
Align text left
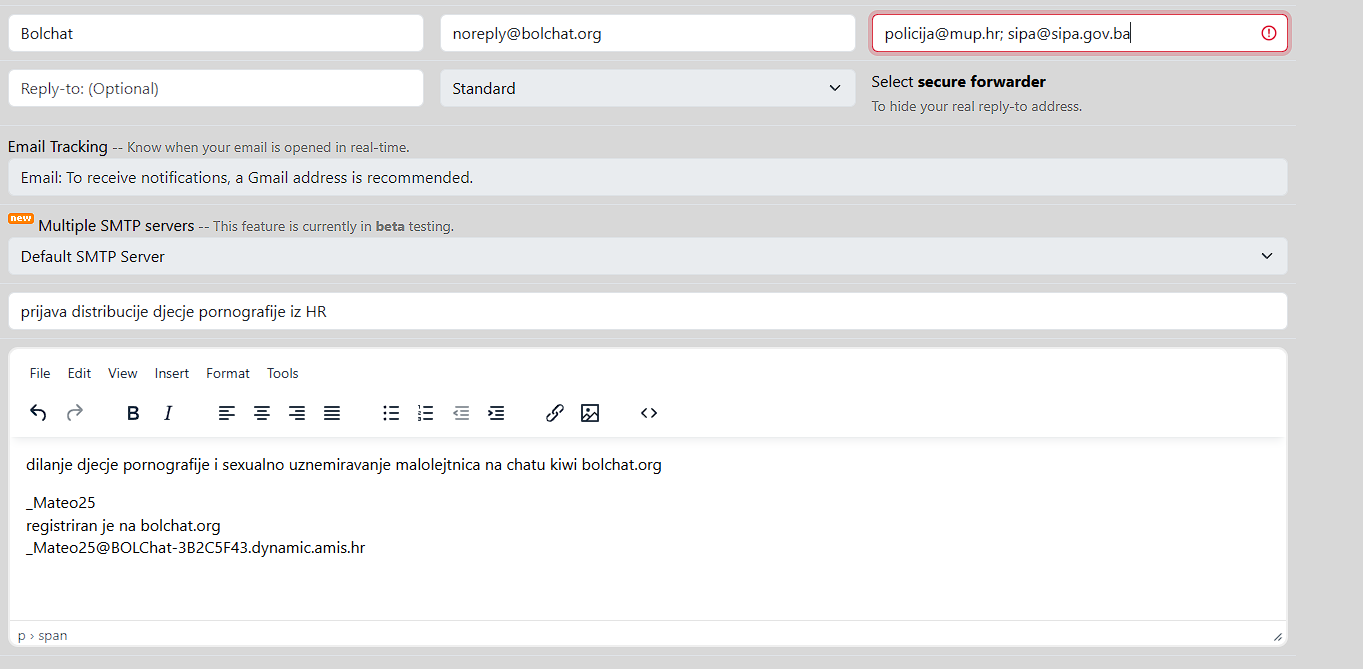coord(227,413)
